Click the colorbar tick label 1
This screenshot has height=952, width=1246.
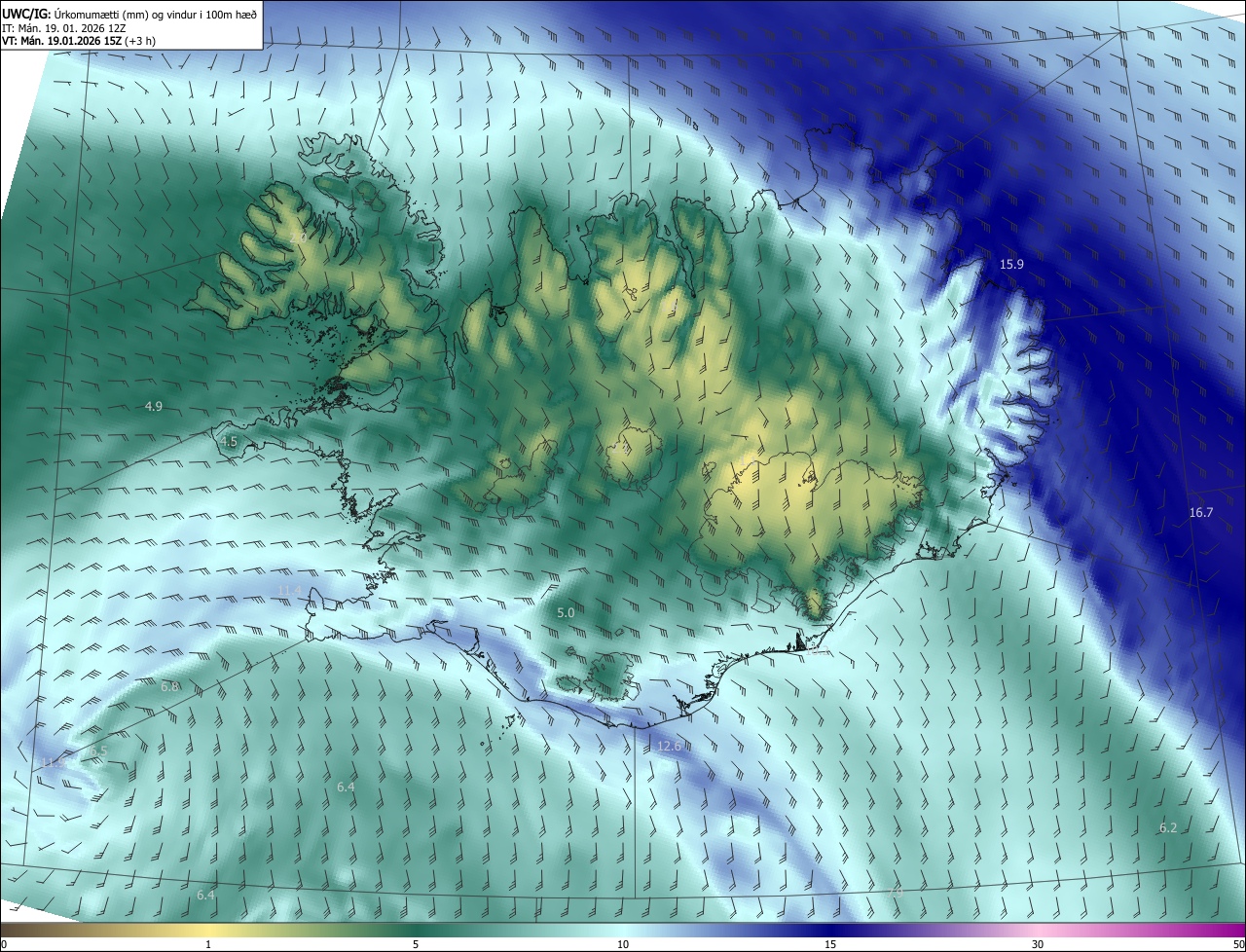pyautogui.click(x=208, y=944)
